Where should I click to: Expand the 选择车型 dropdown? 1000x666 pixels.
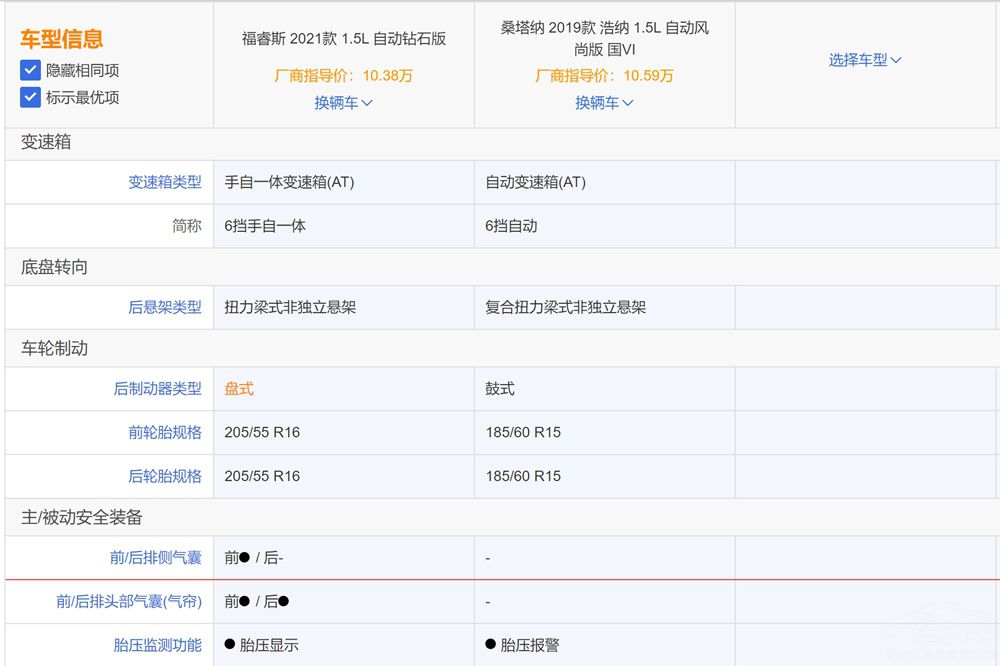coord(865,60)
